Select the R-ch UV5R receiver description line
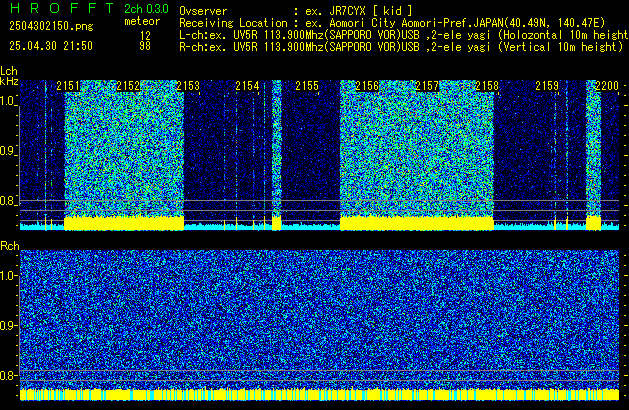 [x=401, y=47]
